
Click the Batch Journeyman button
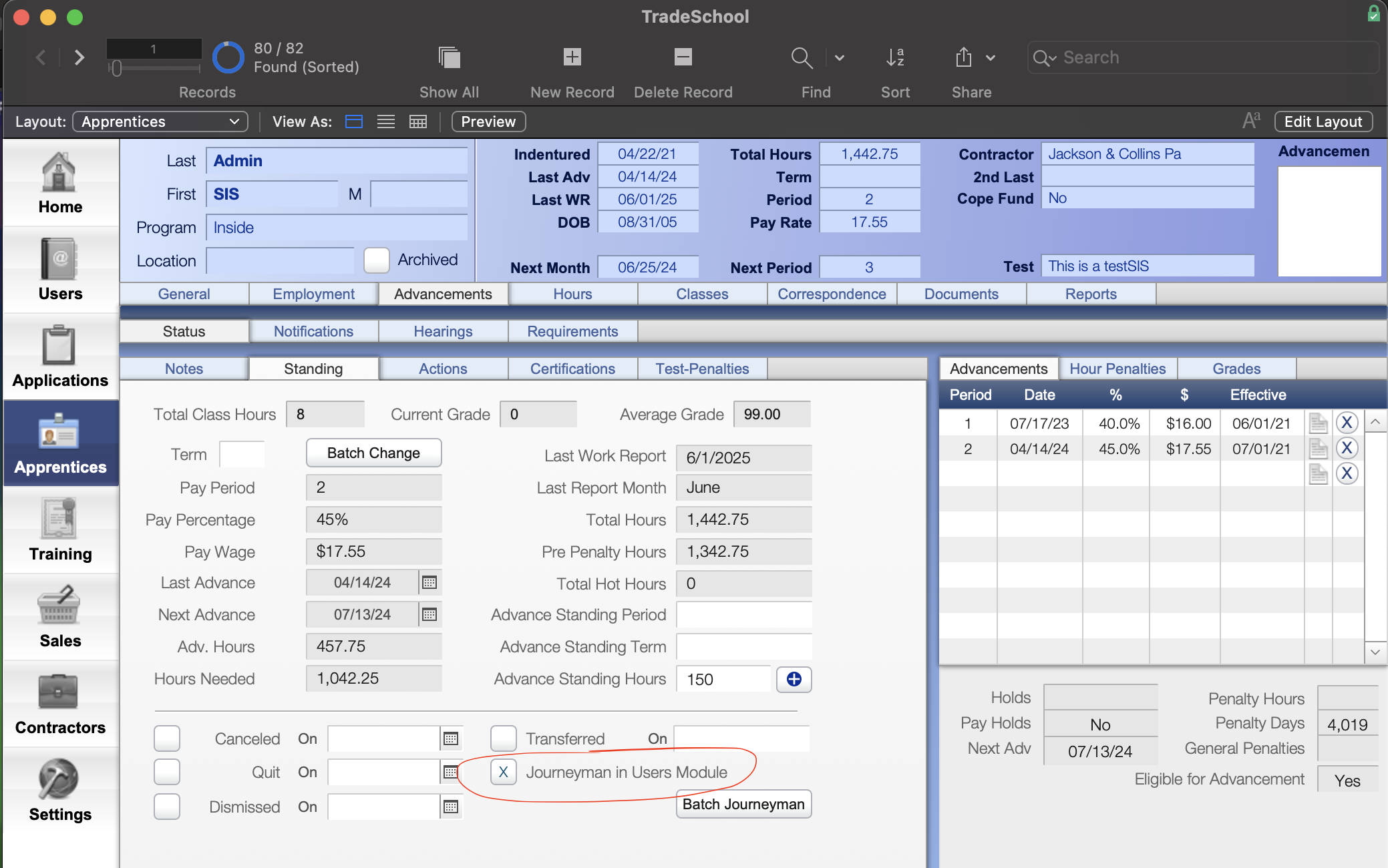[742, 803]
